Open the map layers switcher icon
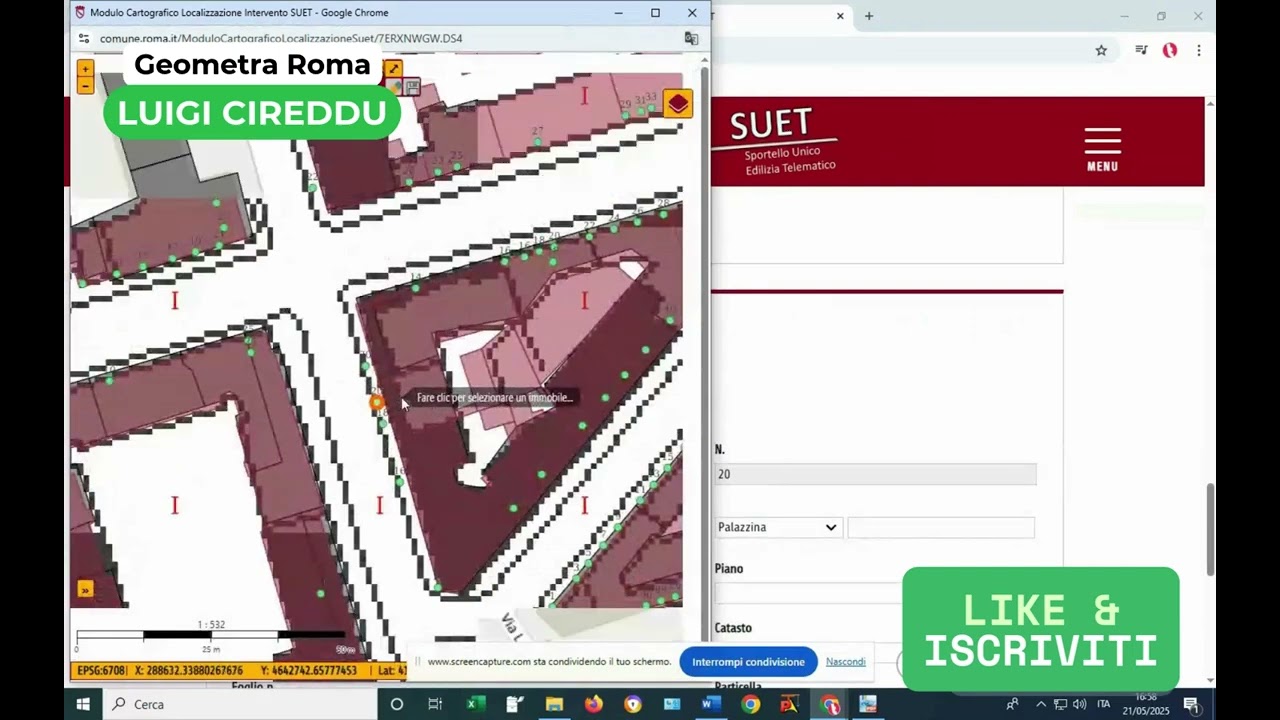Screen dimensions: 1280x720 click(678, 104)
